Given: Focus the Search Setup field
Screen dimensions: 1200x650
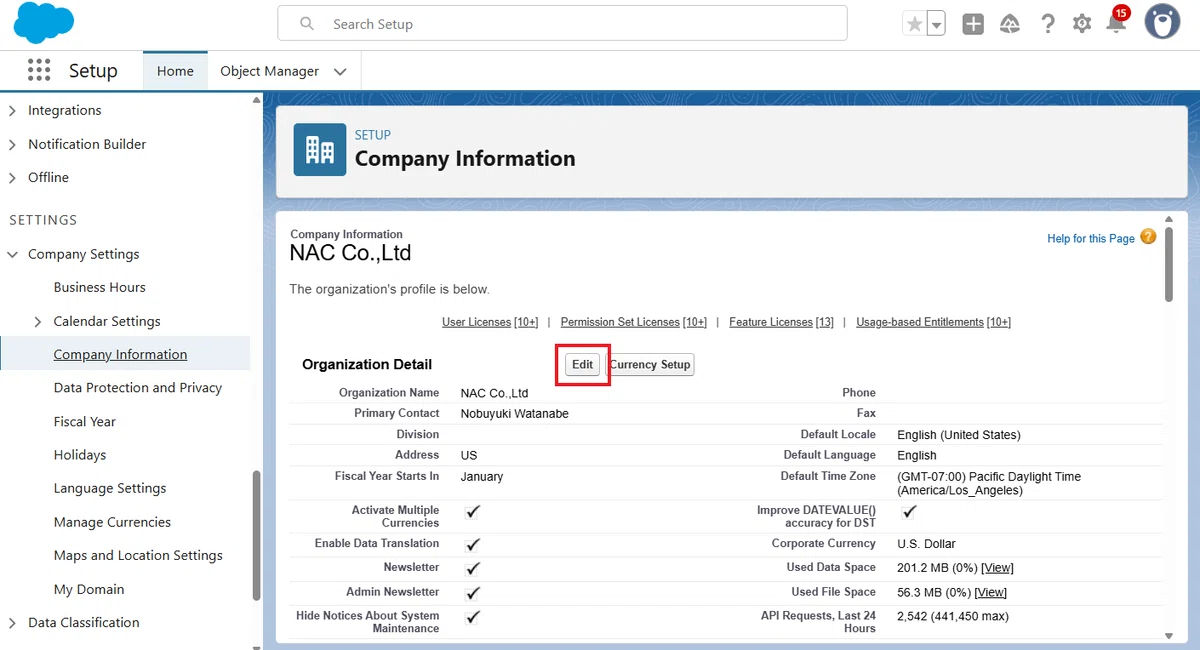Looking at the screenshot, I should [x=562, y=23].
